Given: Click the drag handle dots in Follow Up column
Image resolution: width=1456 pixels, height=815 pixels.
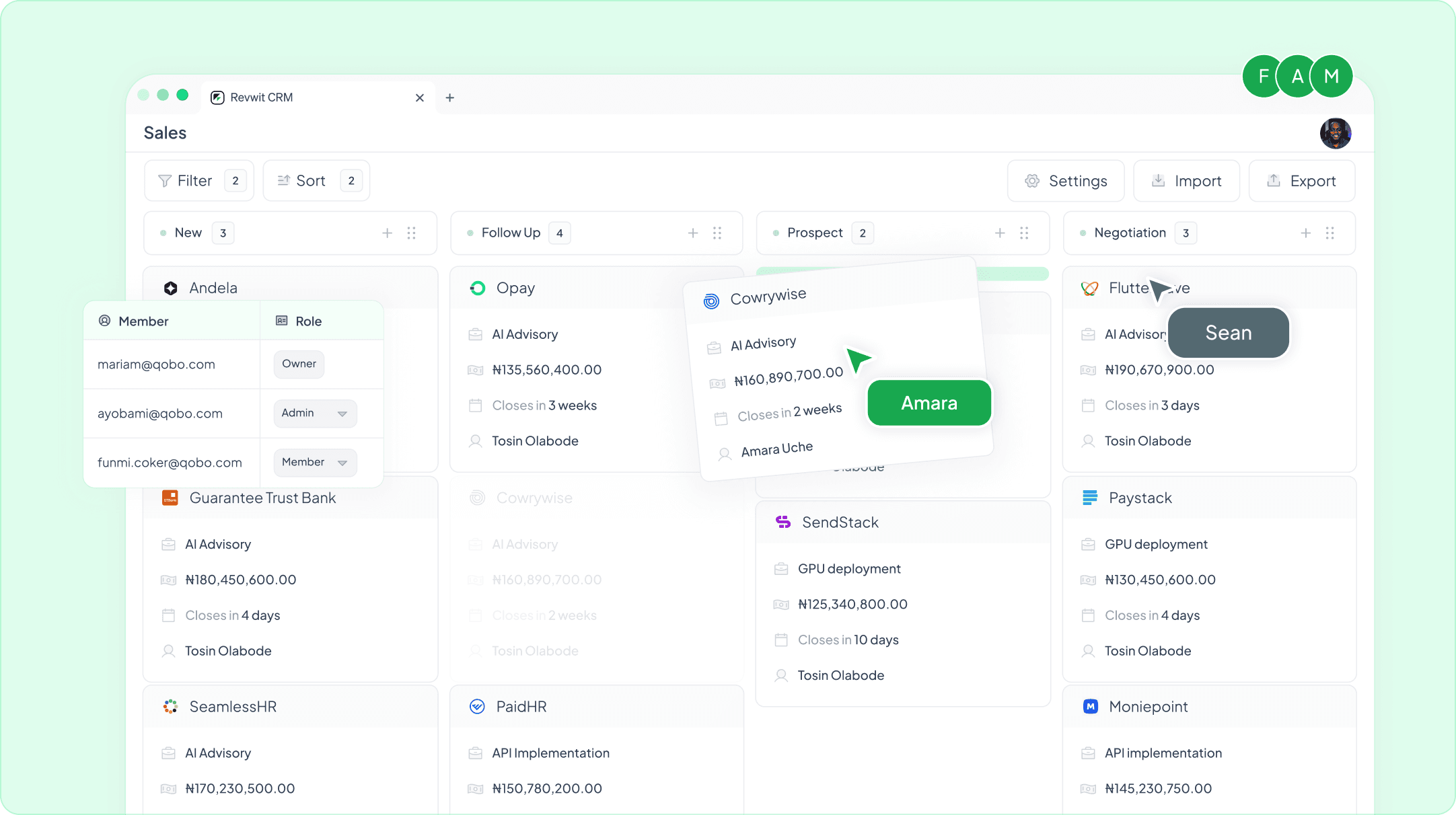Looking at the screenshot, I should pyautogui.click(x=717, y=233).
